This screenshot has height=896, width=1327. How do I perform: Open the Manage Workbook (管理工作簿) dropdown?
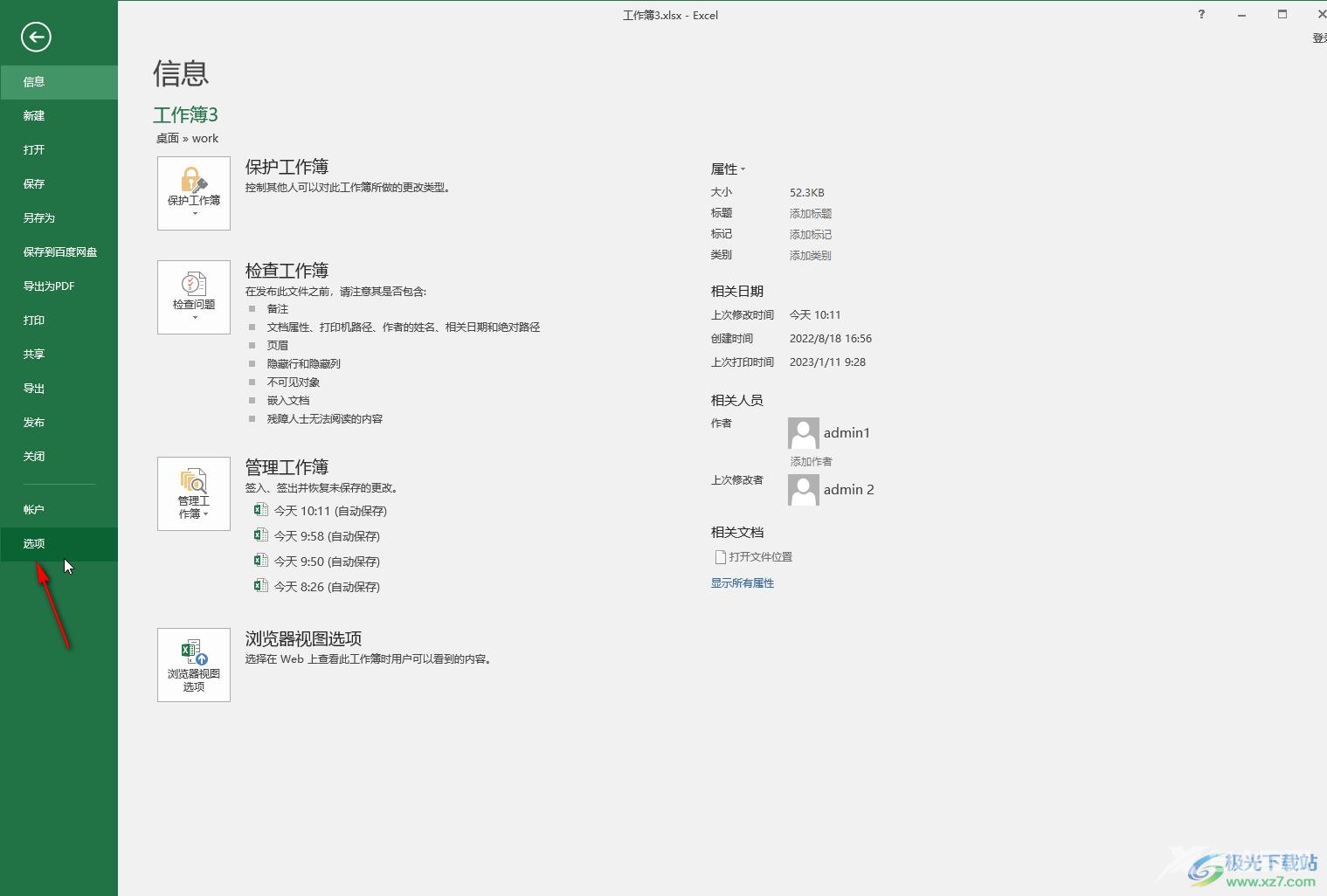click(194, 493)
